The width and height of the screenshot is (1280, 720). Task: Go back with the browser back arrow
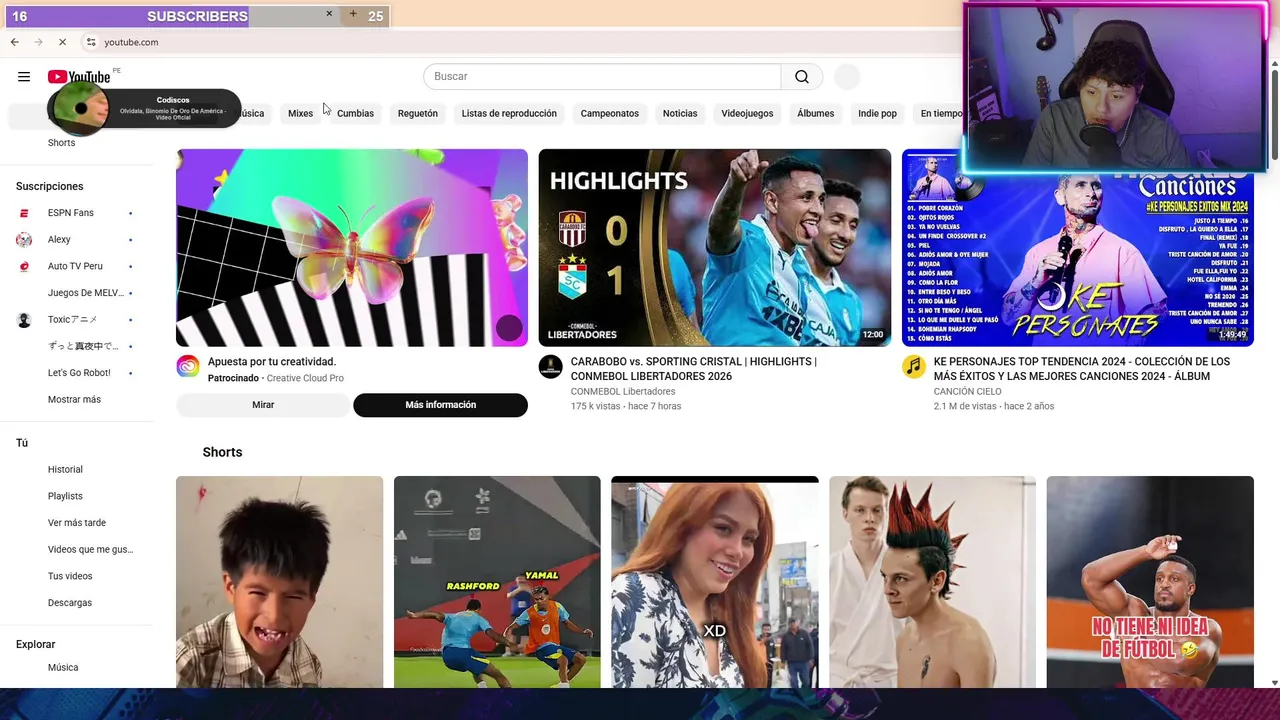click(14, 42)
